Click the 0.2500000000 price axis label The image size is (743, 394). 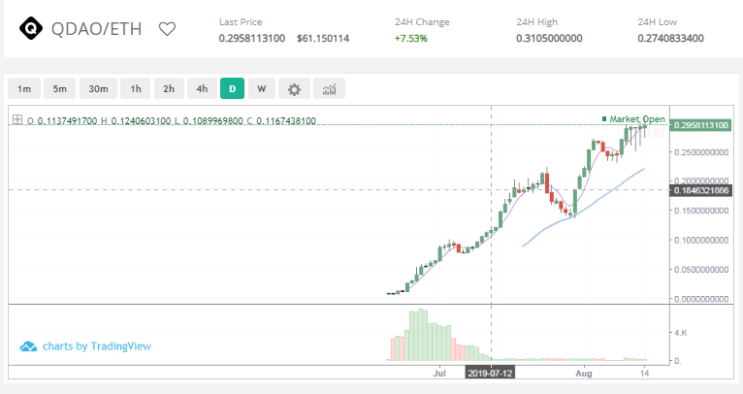701,152
